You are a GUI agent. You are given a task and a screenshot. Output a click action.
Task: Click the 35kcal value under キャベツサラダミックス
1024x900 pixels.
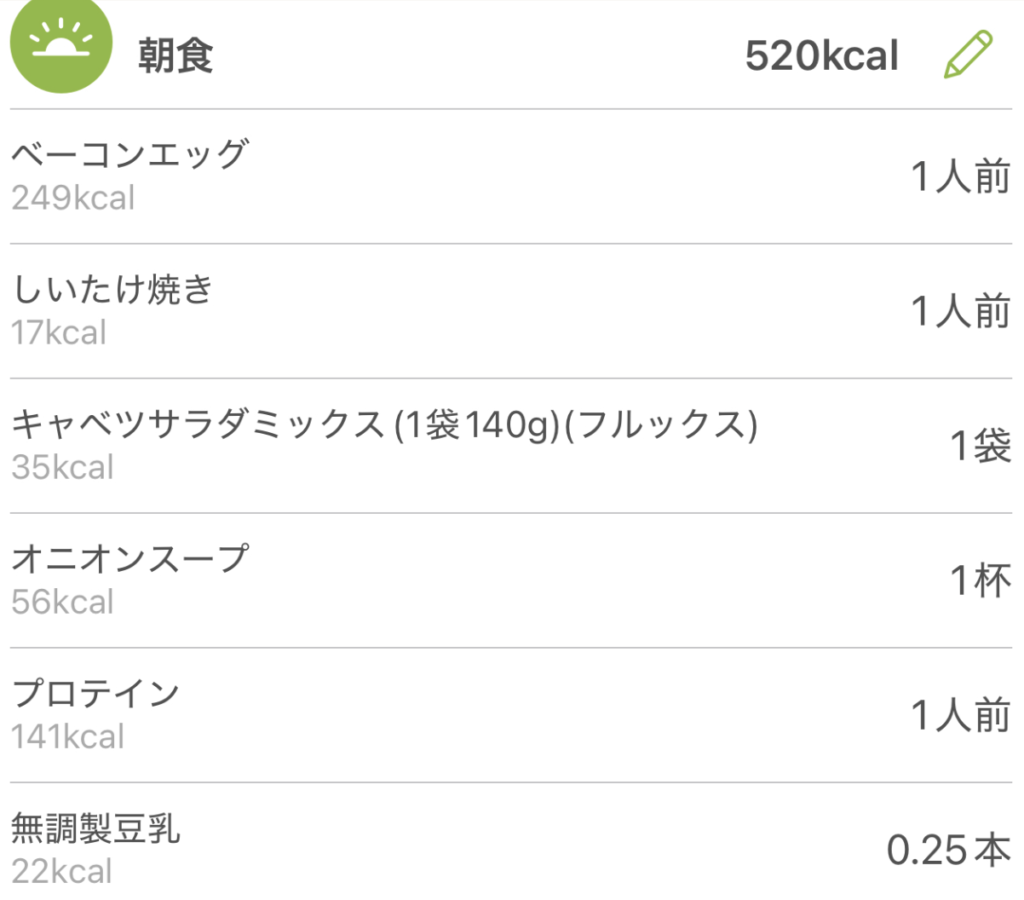click(x=62, y=467)
